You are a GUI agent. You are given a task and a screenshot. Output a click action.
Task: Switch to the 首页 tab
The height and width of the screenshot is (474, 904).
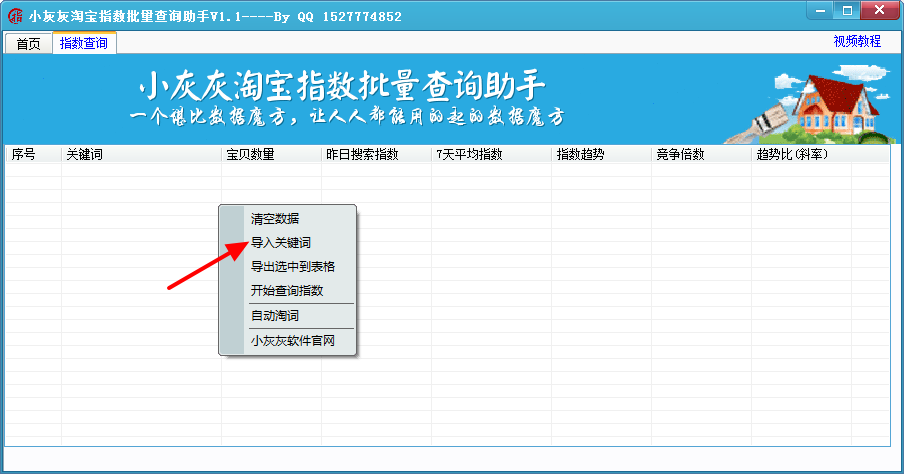coord(28,43)
